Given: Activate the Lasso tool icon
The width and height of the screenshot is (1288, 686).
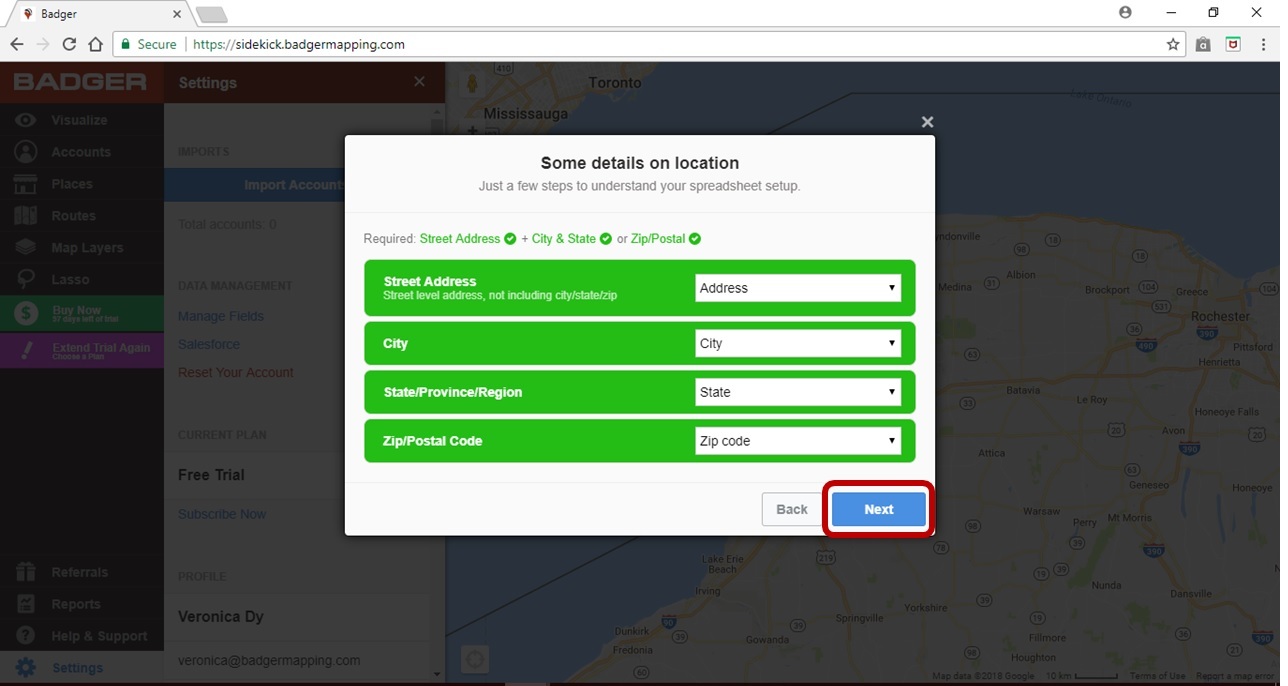Looking at the screenshot, I should click(x=26, y=280).
